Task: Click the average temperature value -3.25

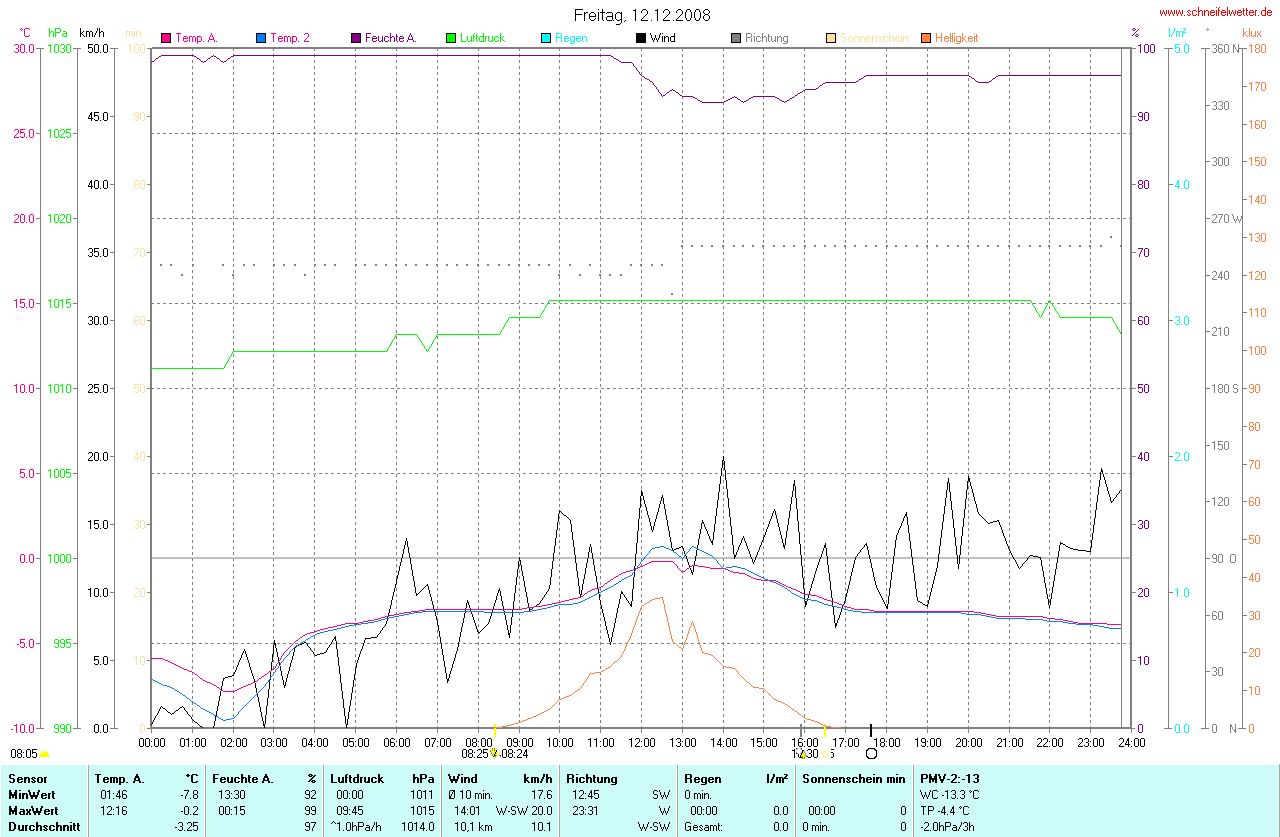Action: [185, 827]
